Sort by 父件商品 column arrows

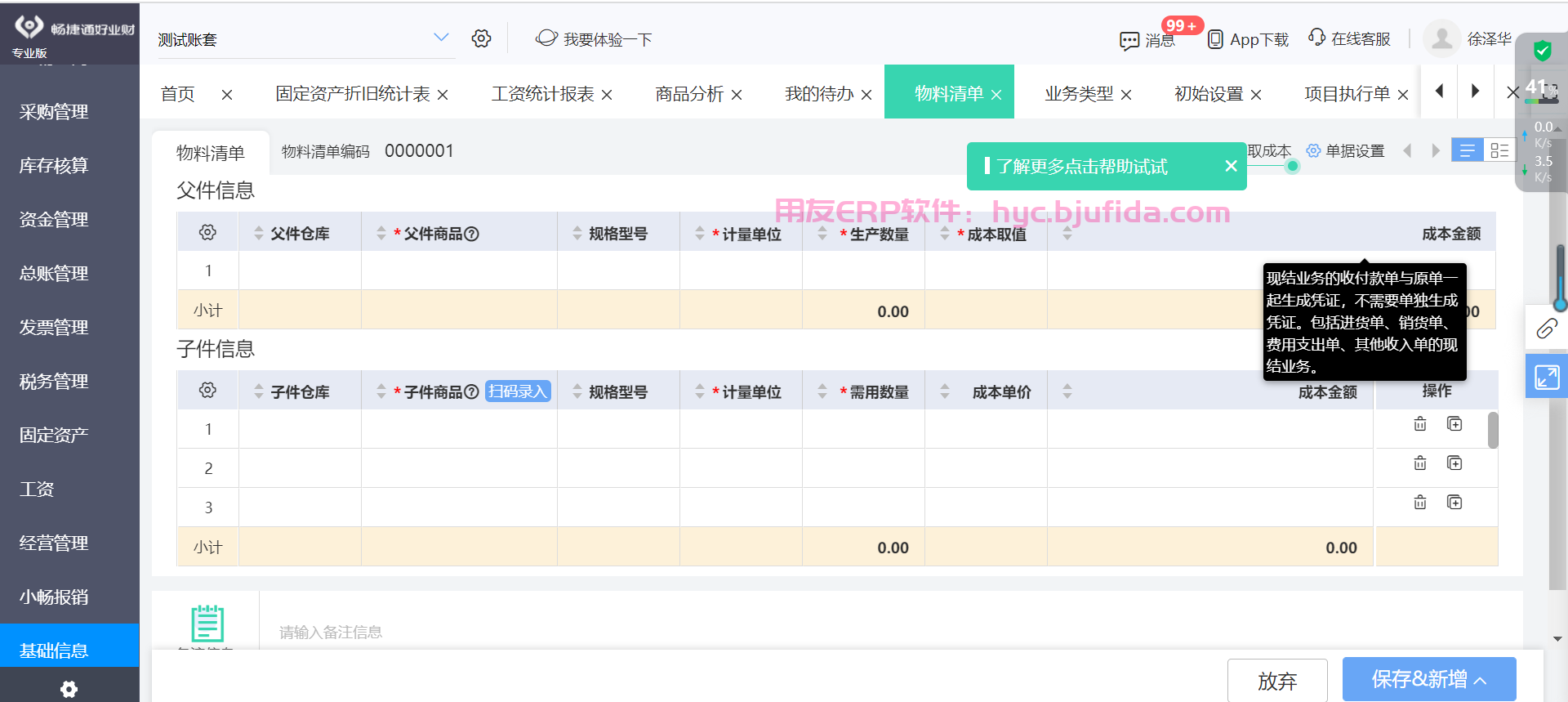tap(381, 234)
